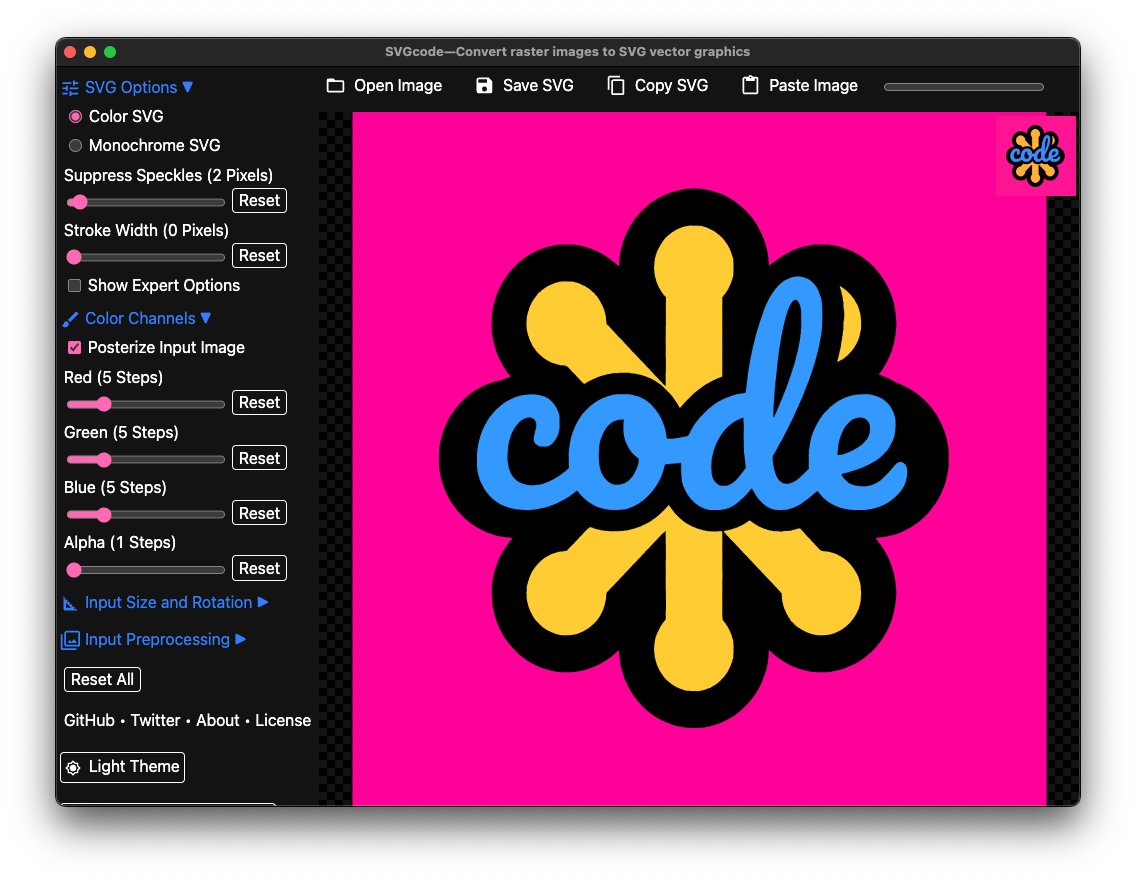This screenshot has width=1136, height=880.
Task: Click the Open Image folder icon
Action: pyautogui.click(x=335, y=85)
